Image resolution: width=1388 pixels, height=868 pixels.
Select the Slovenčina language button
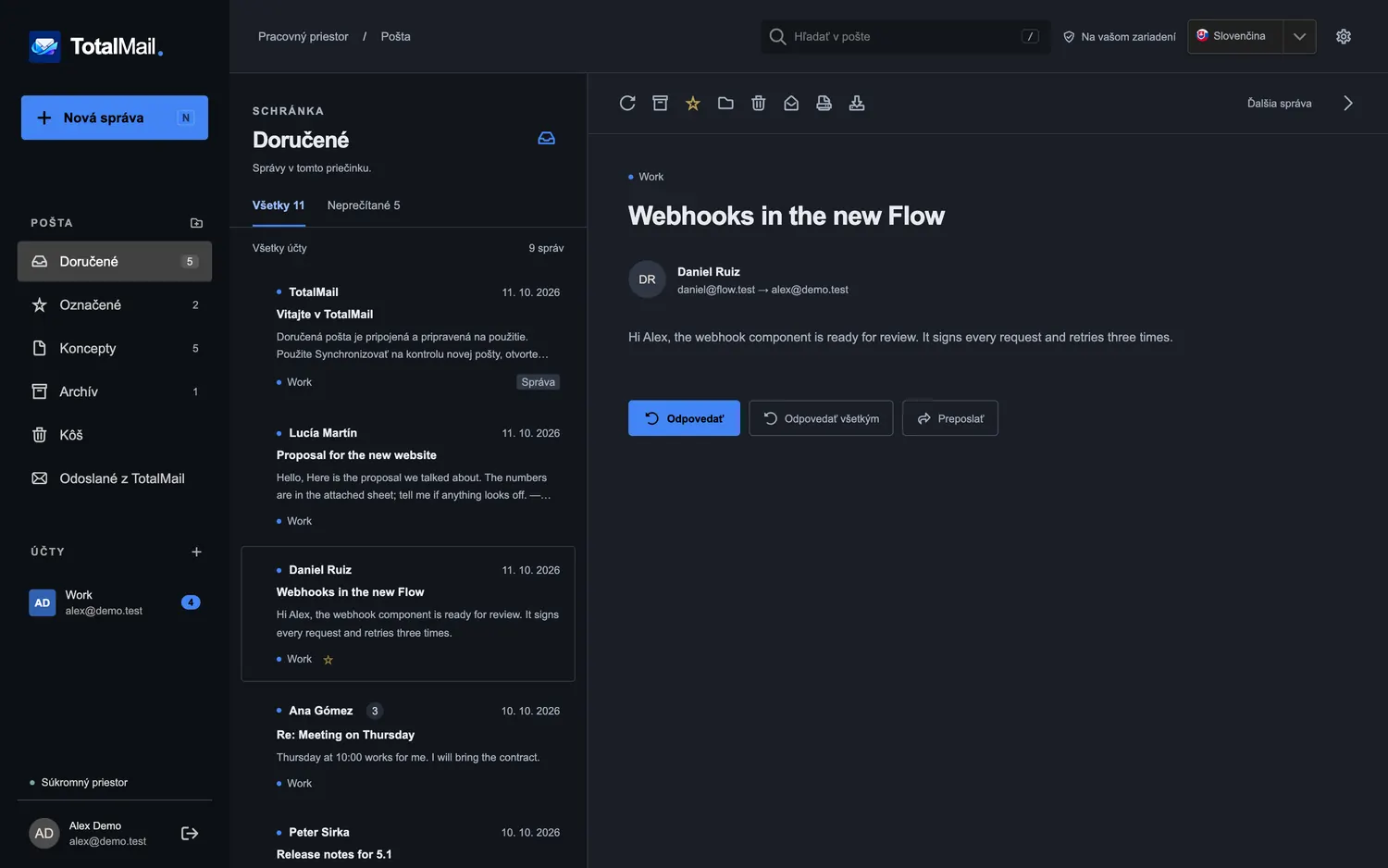point(1235,37)
